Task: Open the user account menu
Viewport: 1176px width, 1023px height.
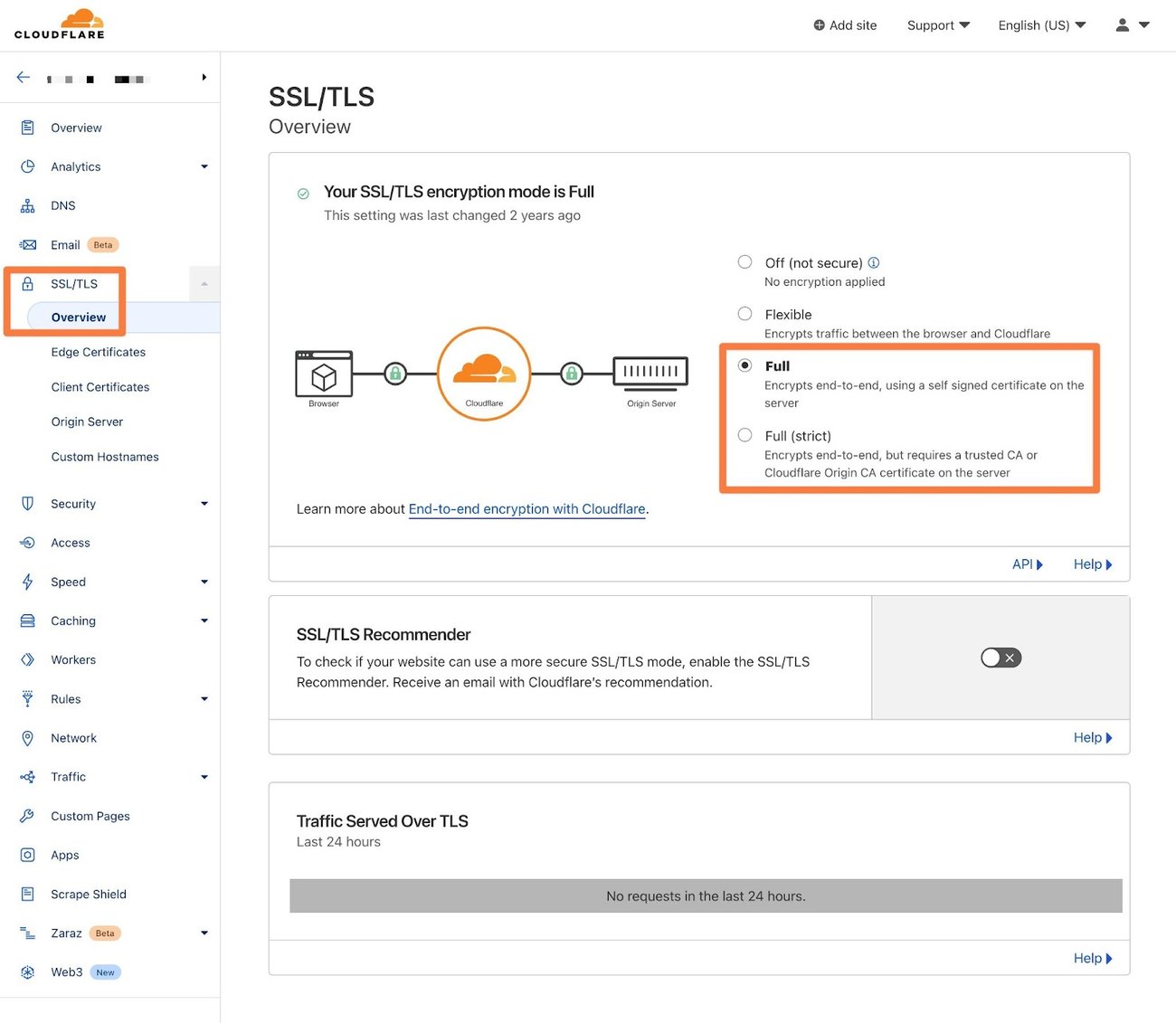Action: click(1132, 25)
